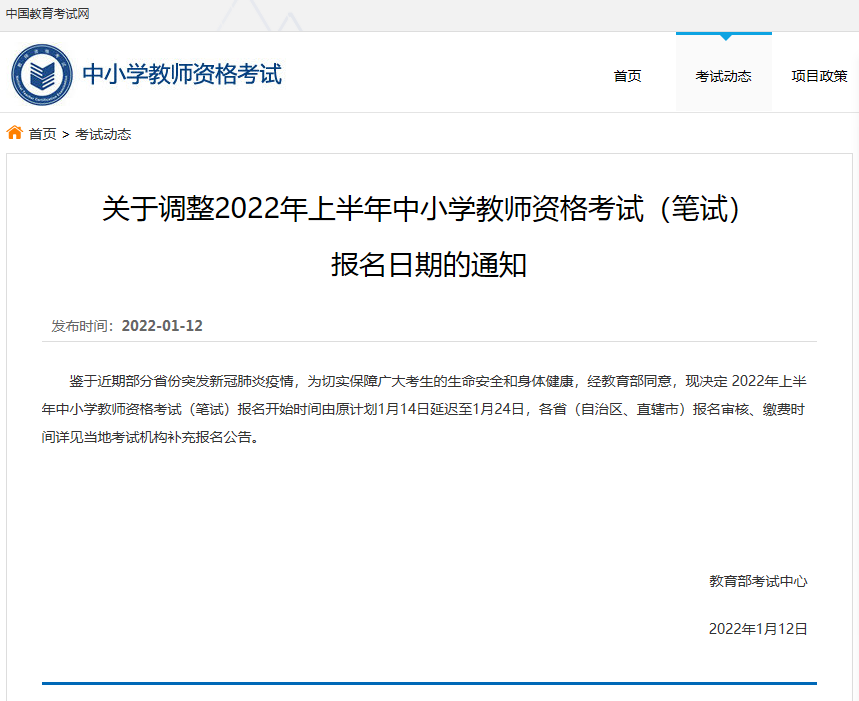Click the publish date 2022-01-12
The height and width of the screenshot is (701, 859).
pyautogui.click(x=162, y=326)
